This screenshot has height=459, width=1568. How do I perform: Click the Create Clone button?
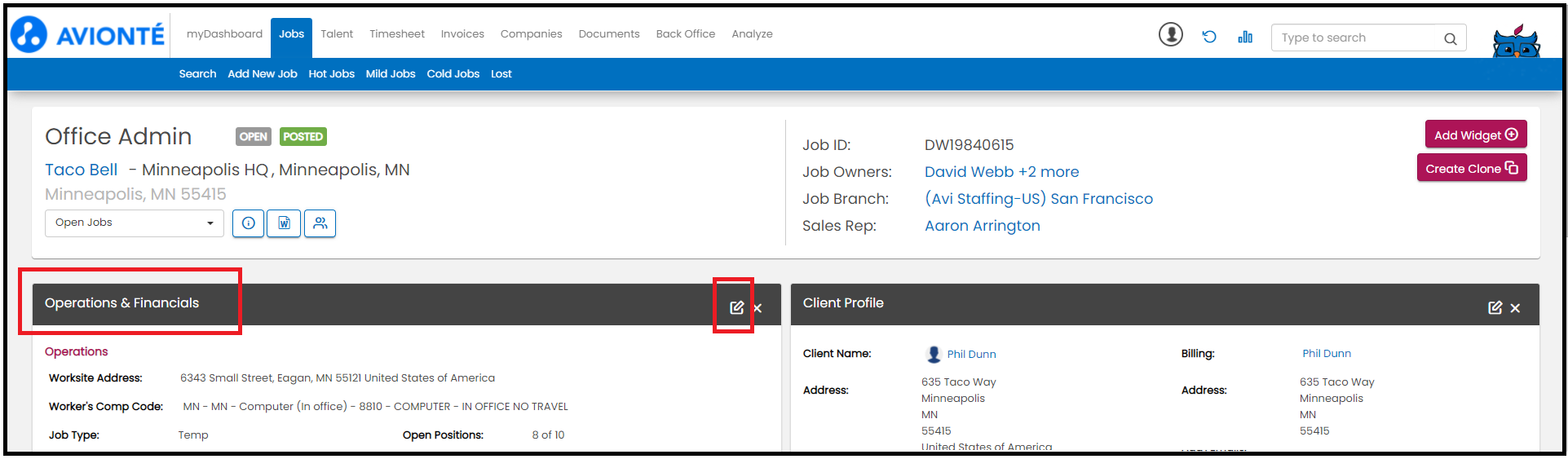click(x=1472, y=168)
